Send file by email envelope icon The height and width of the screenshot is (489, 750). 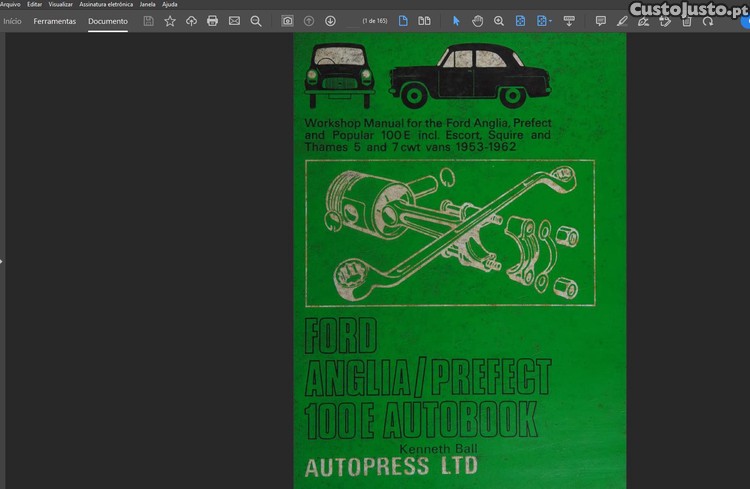coord(234,21)
